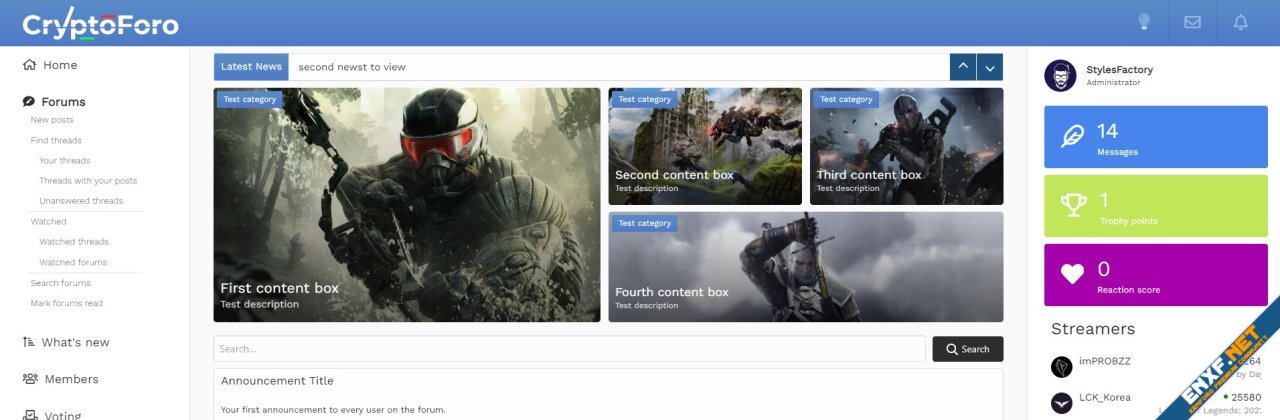The height and width of the screenshot is (420, 1280).
Task: Open the First content box thumbnail
Action: [407, 205]
